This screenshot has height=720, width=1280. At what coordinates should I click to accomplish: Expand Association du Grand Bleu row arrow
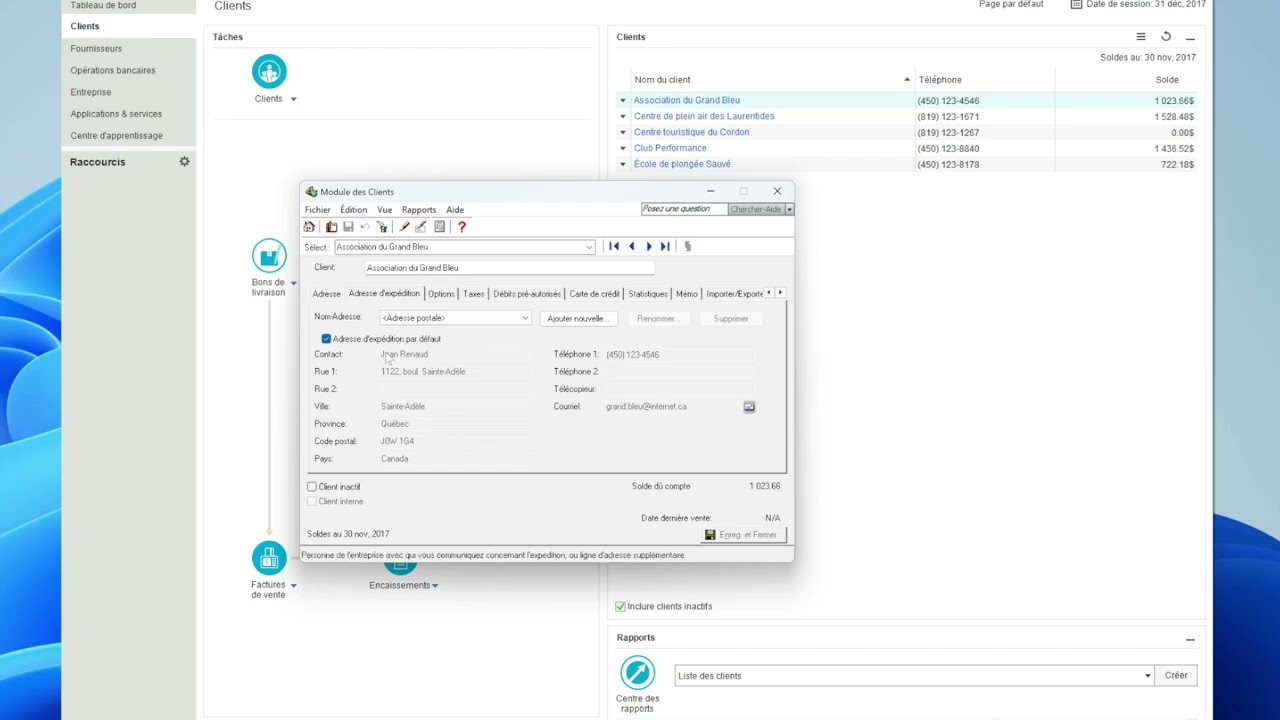pos(622,101)
